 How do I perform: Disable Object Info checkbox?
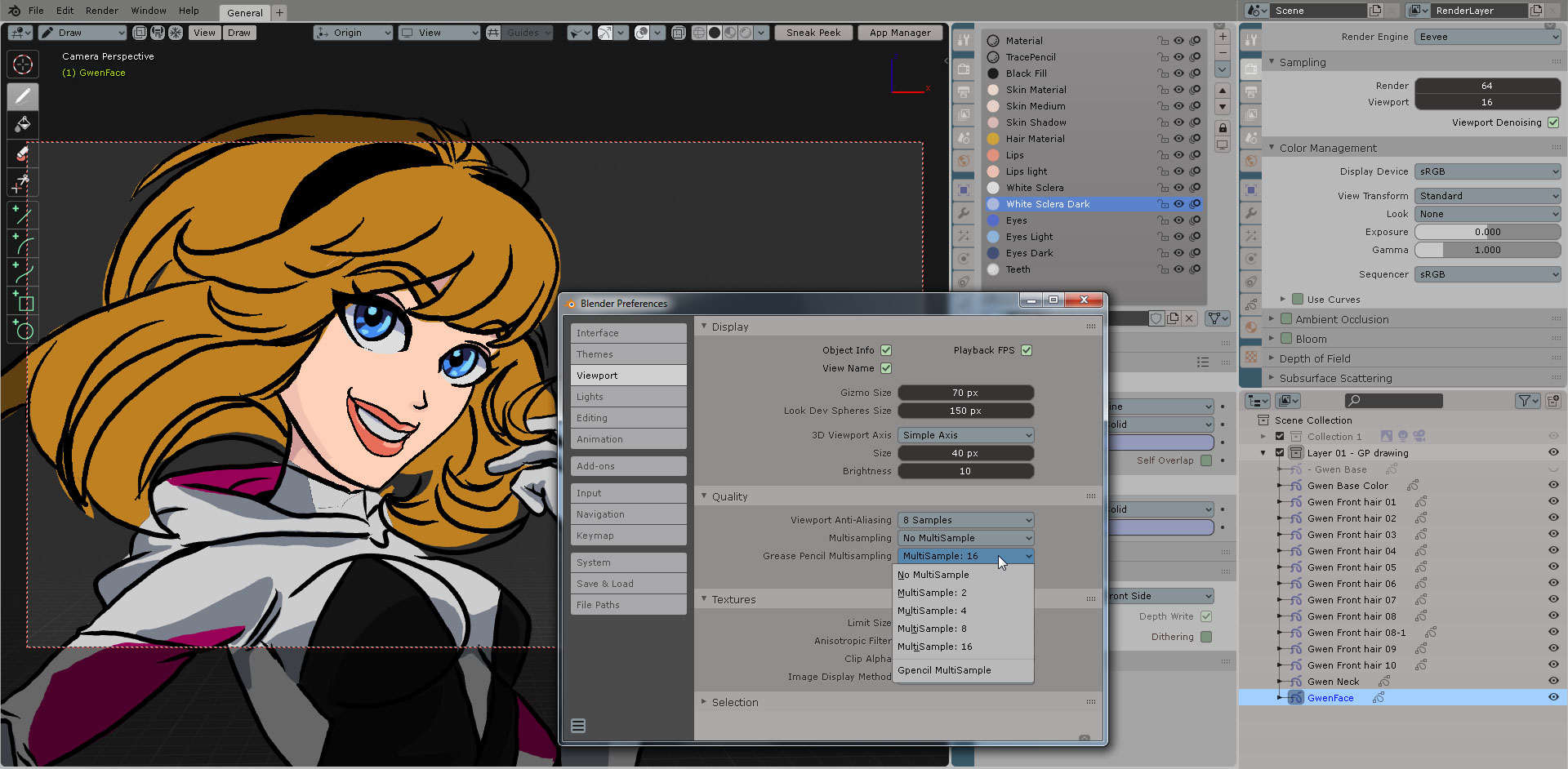coord(886,350)
